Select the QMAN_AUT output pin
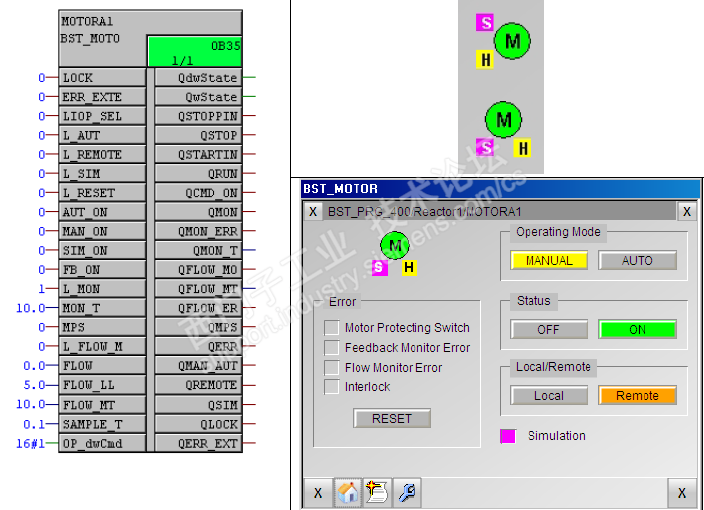Viewport: 704px width, 510px height. coord(198,365)
